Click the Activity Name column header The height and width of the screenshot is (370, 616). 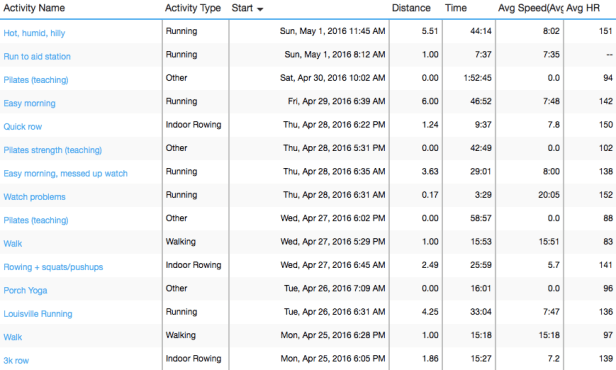point(34,8)
